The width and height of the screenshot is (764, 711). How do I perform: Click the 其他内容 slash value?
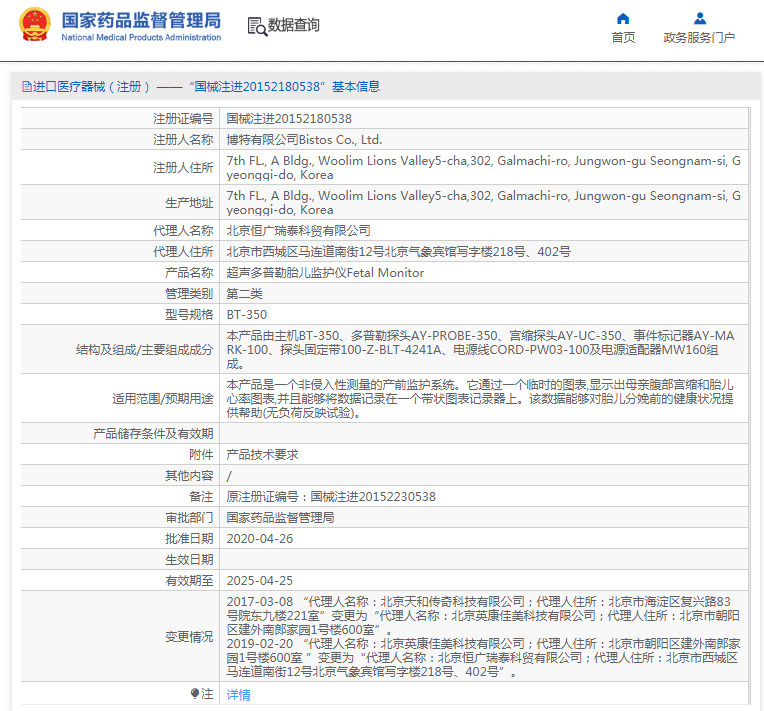[x=229, y=476]
